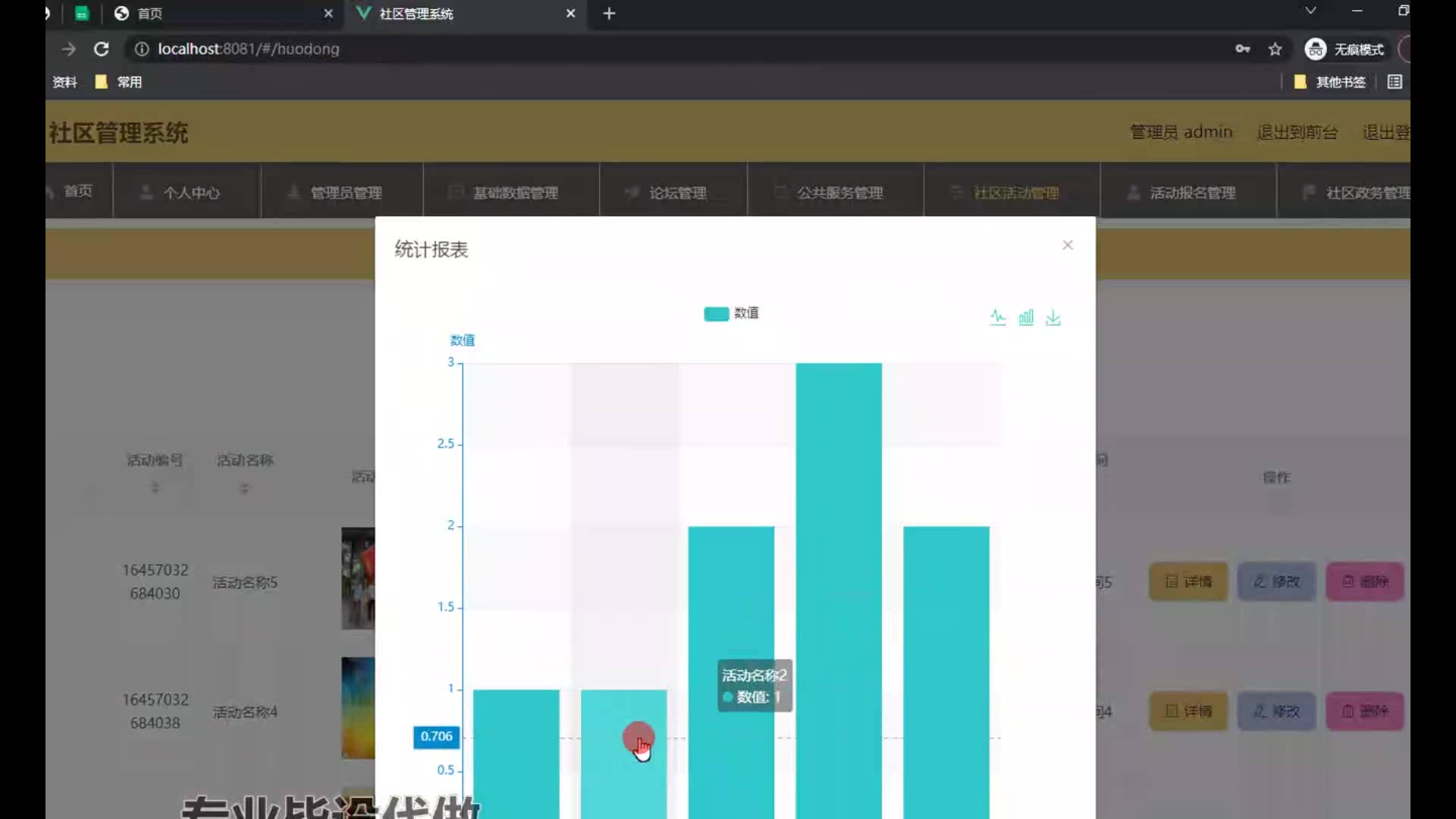This screenshot has width=1456, height=819.
Task: Expand the tab search chevron
Action: (1310, 11)
